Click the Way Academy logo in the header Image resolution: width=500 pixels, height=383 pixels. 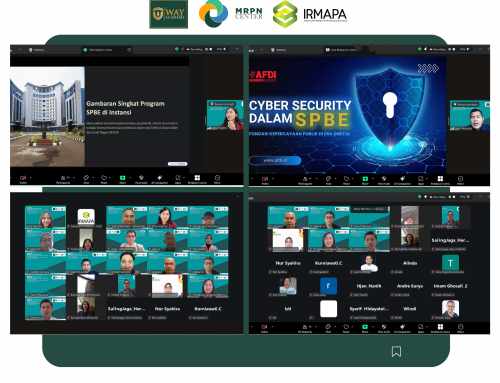click(x=168, y=14)
